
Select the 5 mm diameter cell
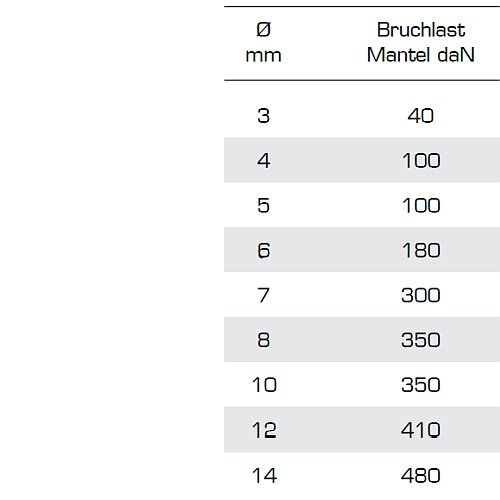(x=263, y=205)
